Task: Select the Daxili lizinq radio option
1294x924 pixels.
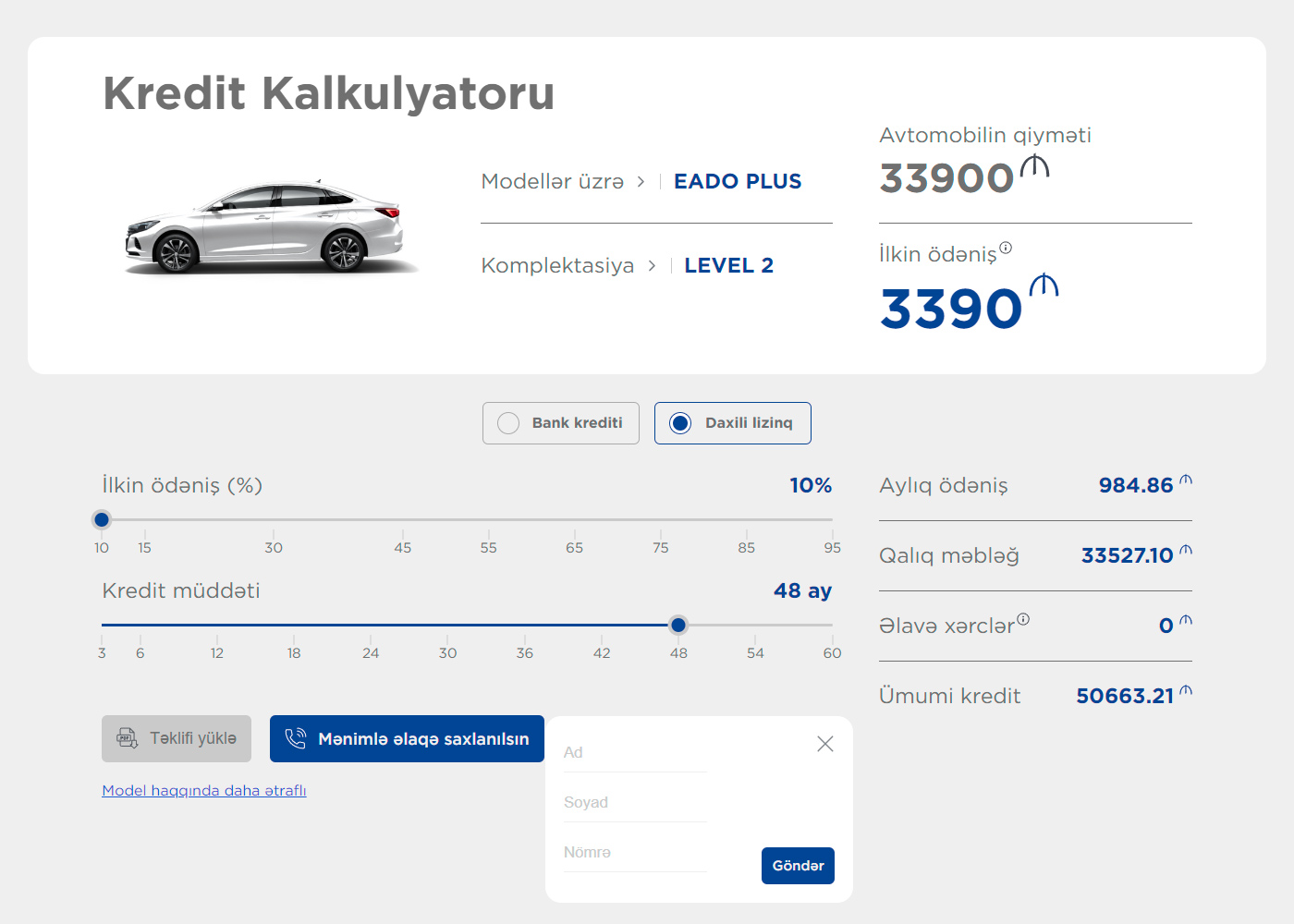Action: [680, 423]
